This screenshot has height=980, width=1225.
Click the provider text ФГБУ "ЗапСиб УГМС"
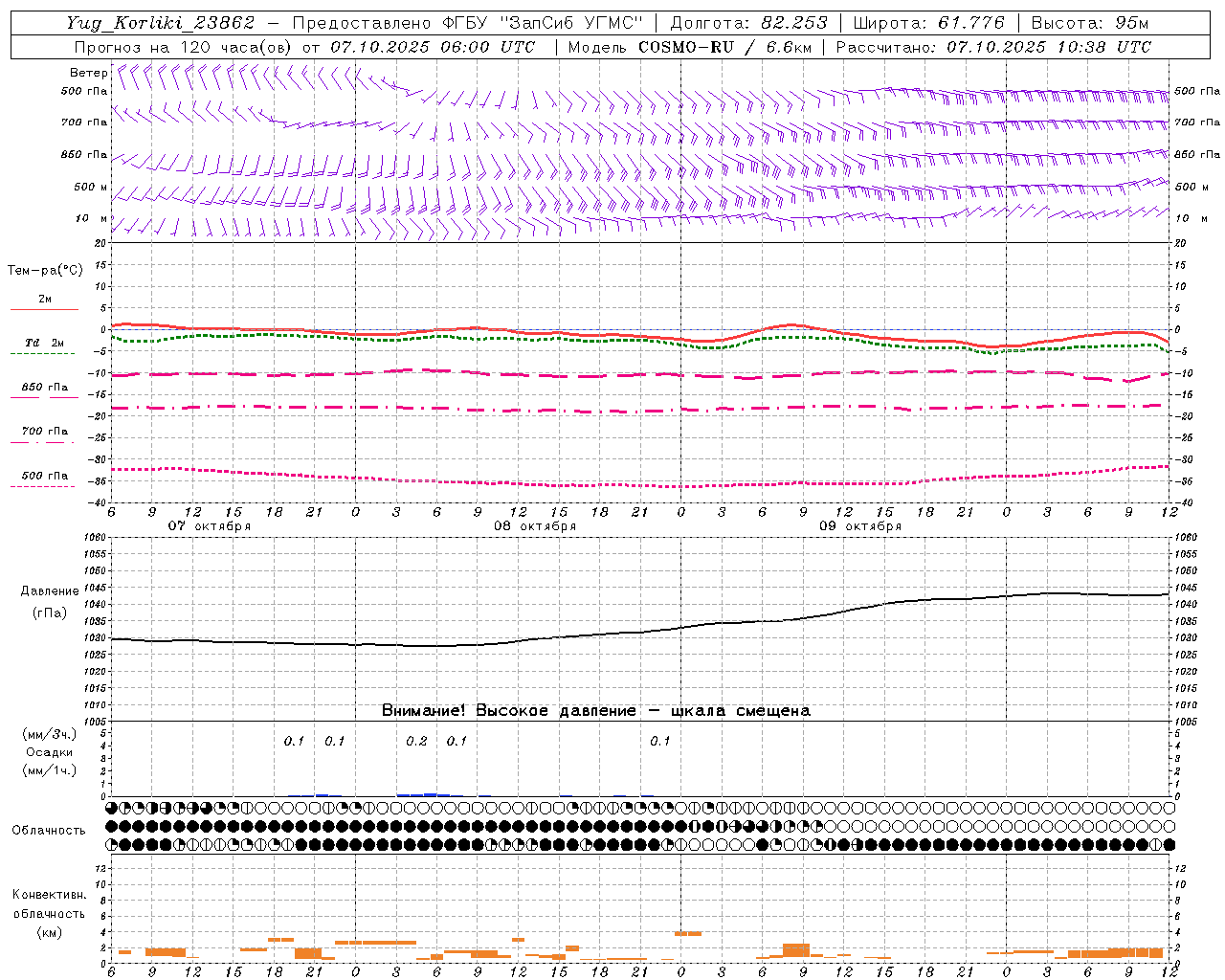(544, 23)
